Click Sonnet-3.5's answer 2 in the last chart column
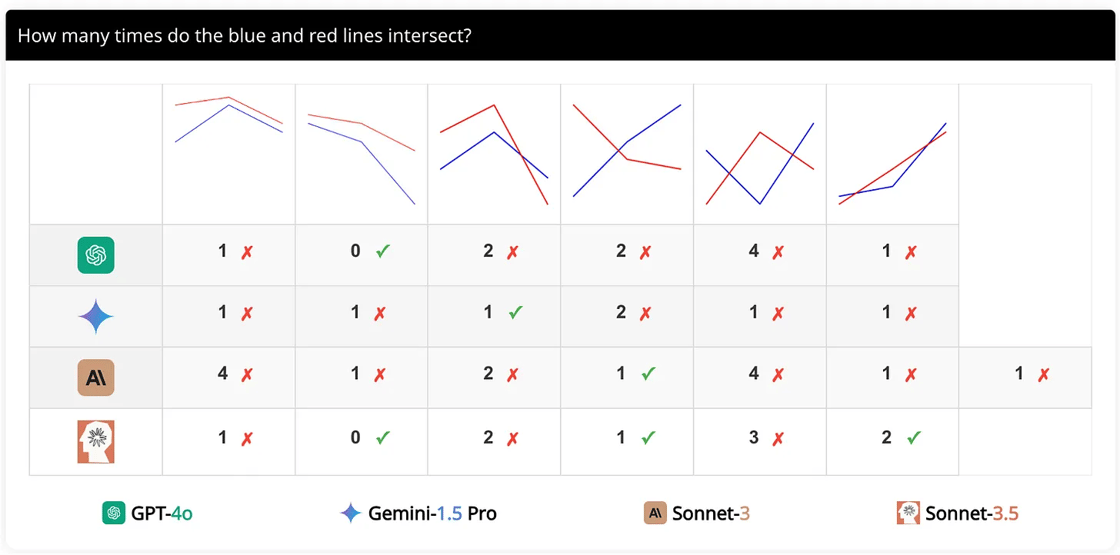Image resolution: width=1120 pixels, height=555 pixels. 887,437
